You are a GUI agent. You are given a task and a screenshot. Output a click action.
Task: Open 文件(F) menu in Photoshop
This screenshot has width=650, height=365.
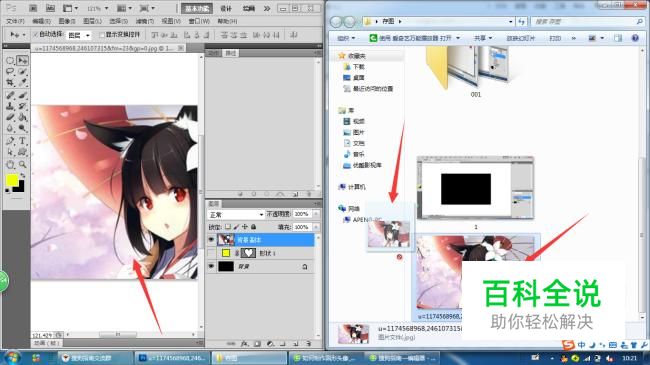pyautogui.click(x=15, y=21)
